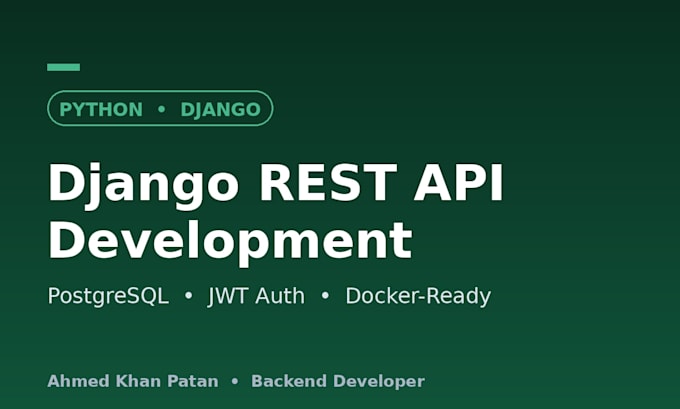
Task: Click the 'Docker-Ready' subtitle text
Action: 418,296
